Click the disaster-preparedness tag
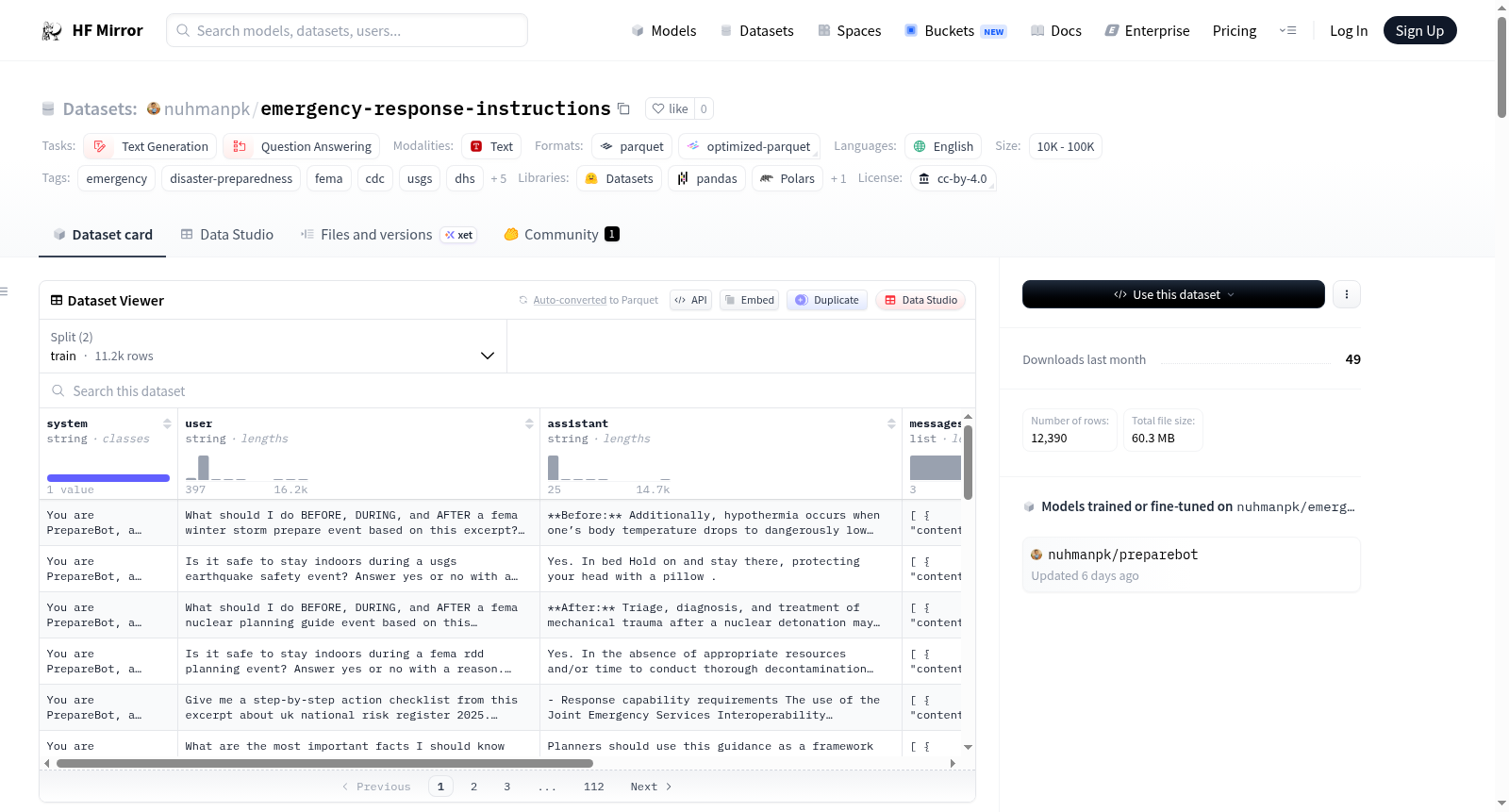This screenshot has width=1509, height=812. click(x=231, y=178)
